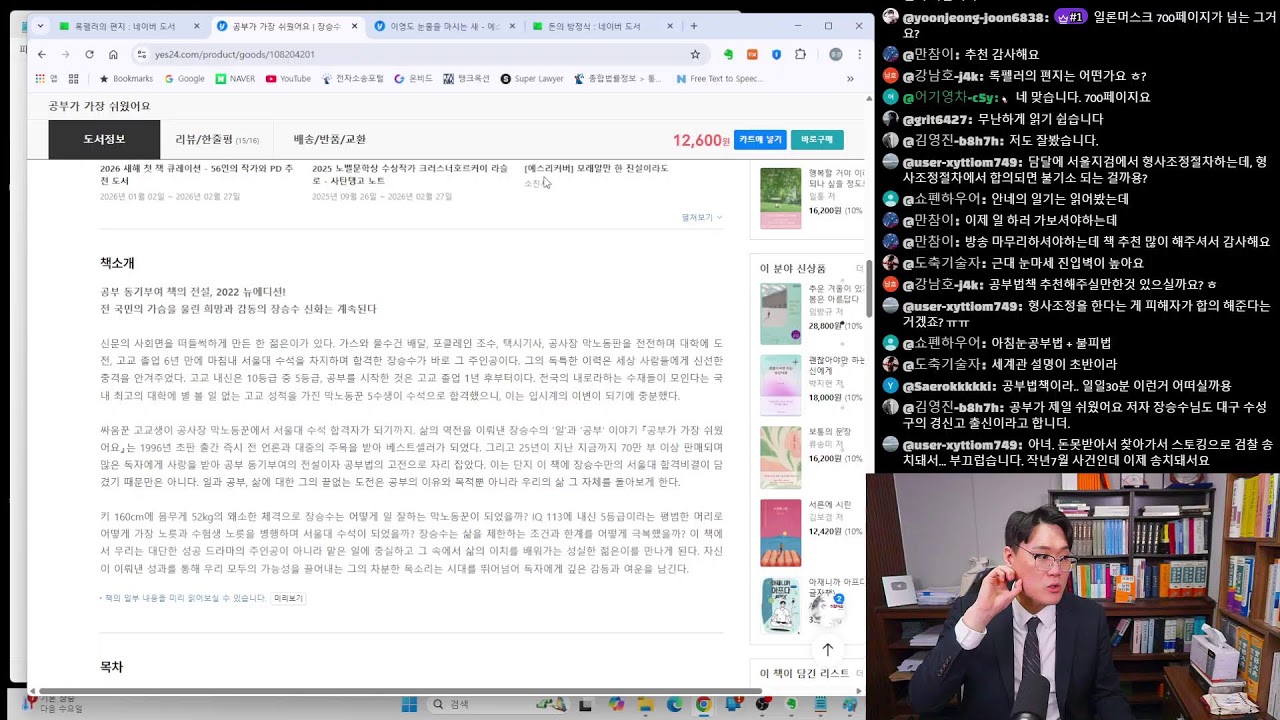
Task: Open the Chrome home page button
Action: [113, 54]
